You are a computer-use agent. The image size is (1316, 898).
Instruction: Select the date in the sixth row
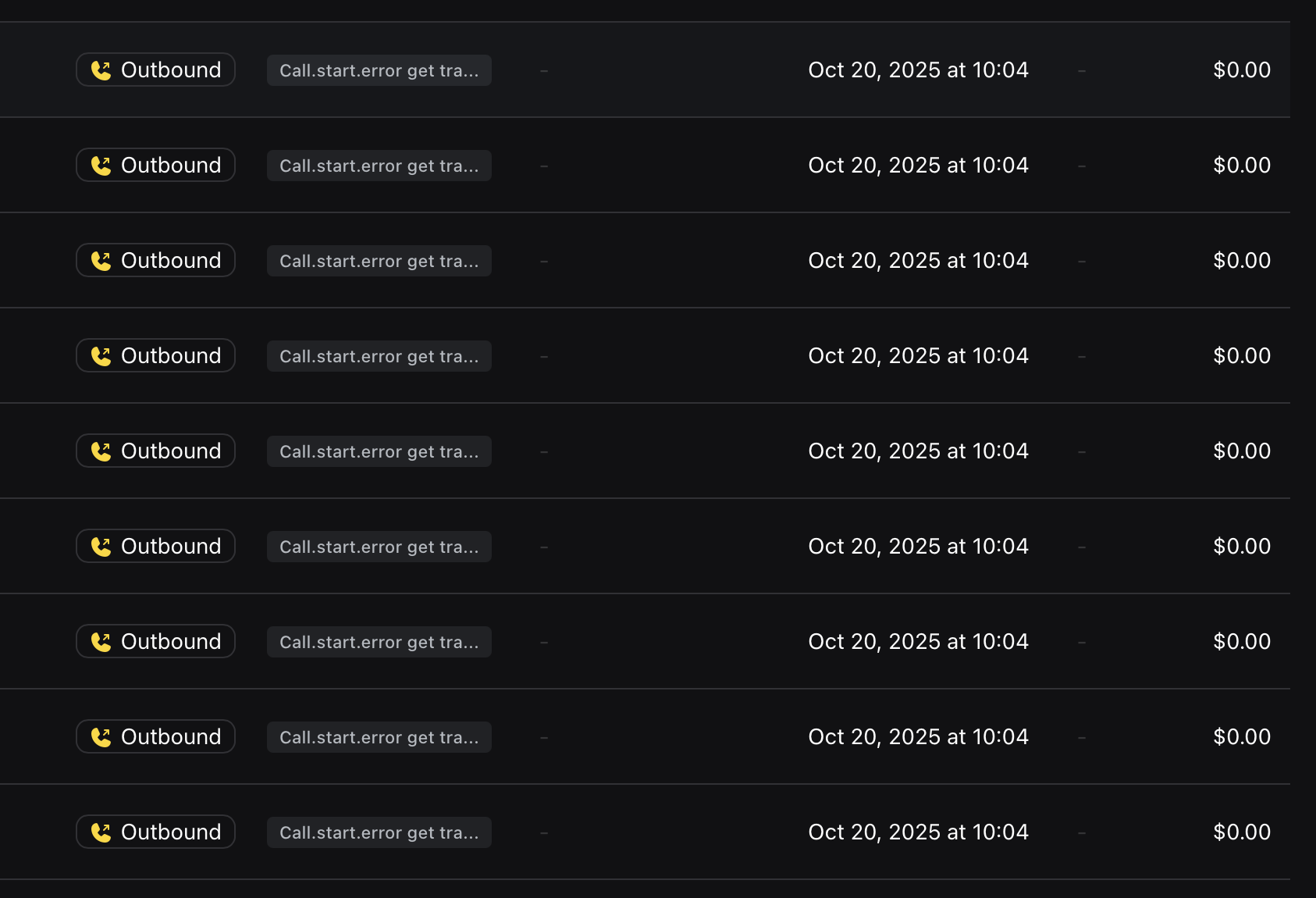tap(918, 546)
